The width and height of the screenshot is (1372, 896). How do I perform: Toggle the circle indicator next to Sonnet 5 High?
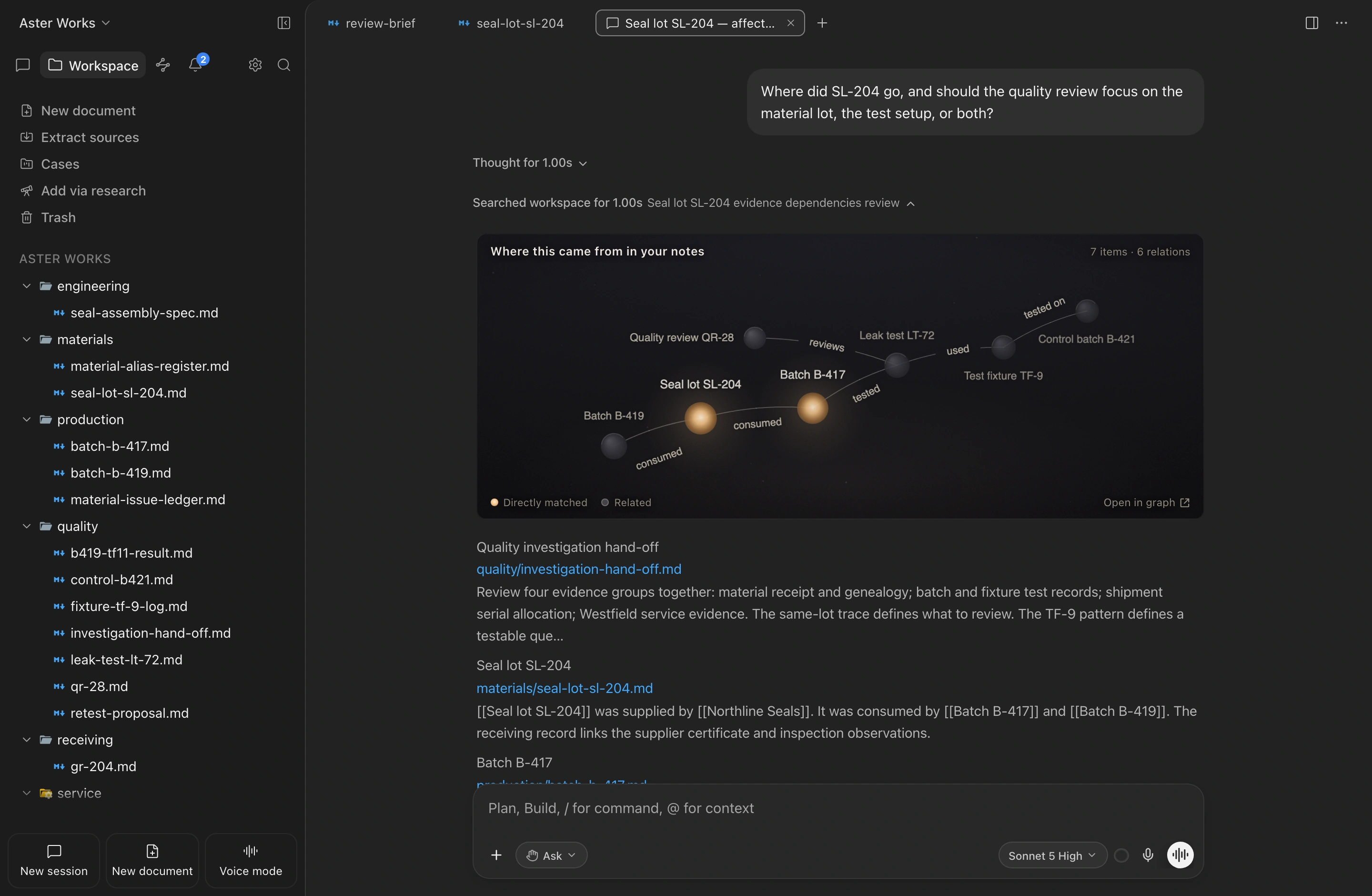coord(1121,855)
